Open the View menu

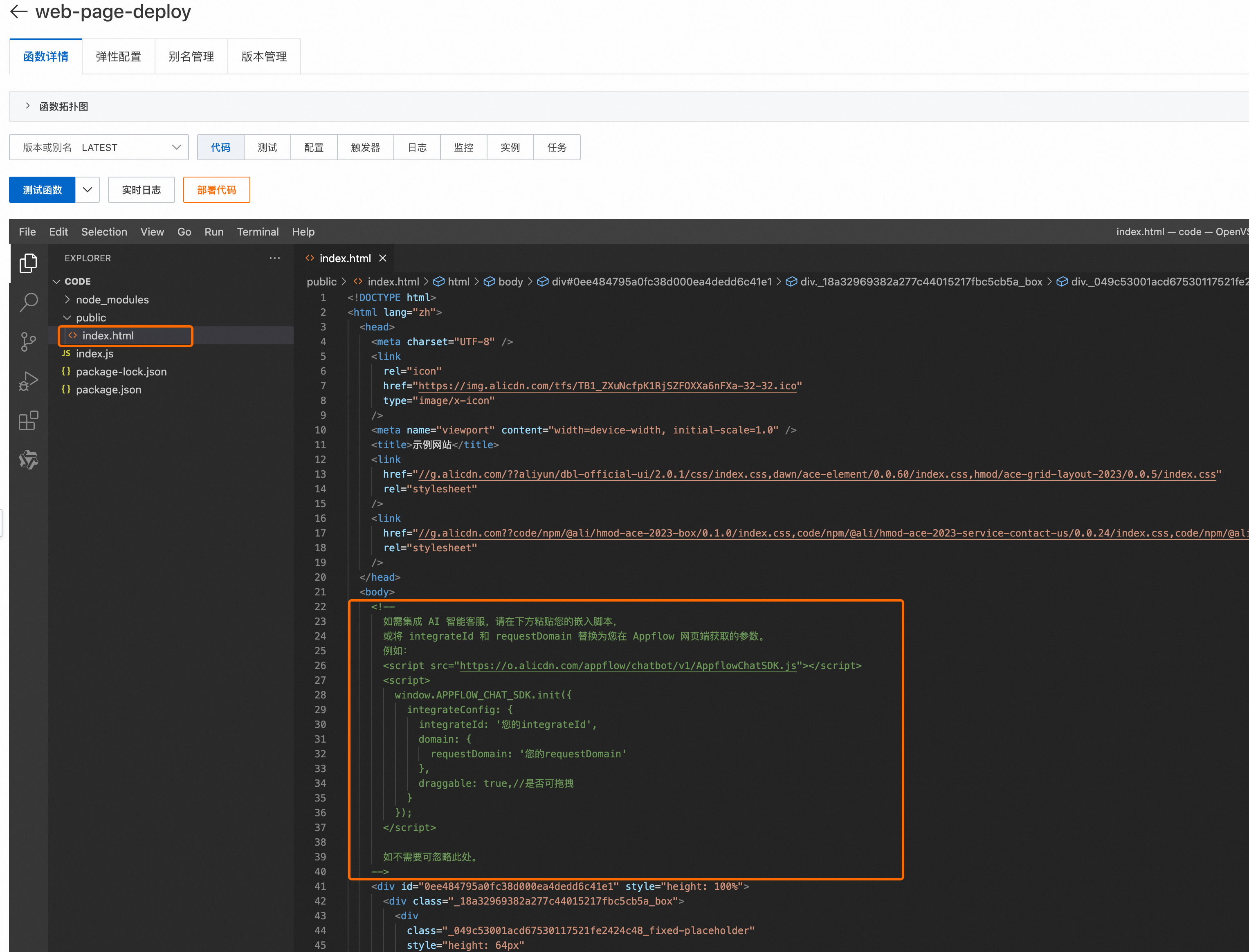tap(153, 232)
